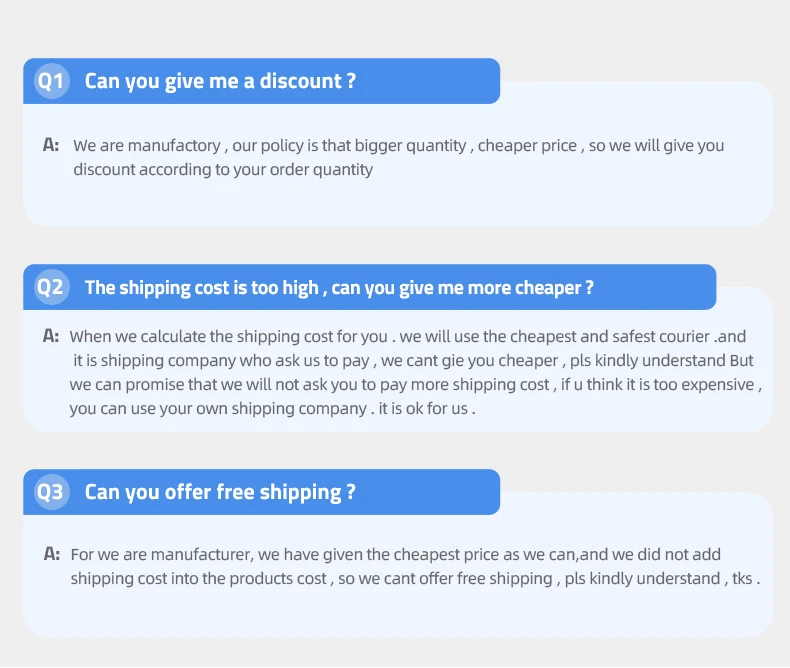This screenshot has width=790, height=668.
Task: Expand the "shipping cost is too high" question
Action: tap(339, 288)
